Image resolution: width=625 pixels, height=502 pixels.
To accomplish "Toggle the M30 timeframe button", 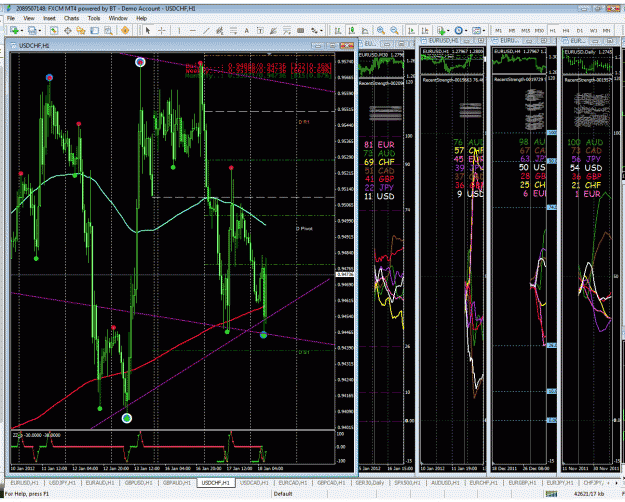I will pos(539,30).
